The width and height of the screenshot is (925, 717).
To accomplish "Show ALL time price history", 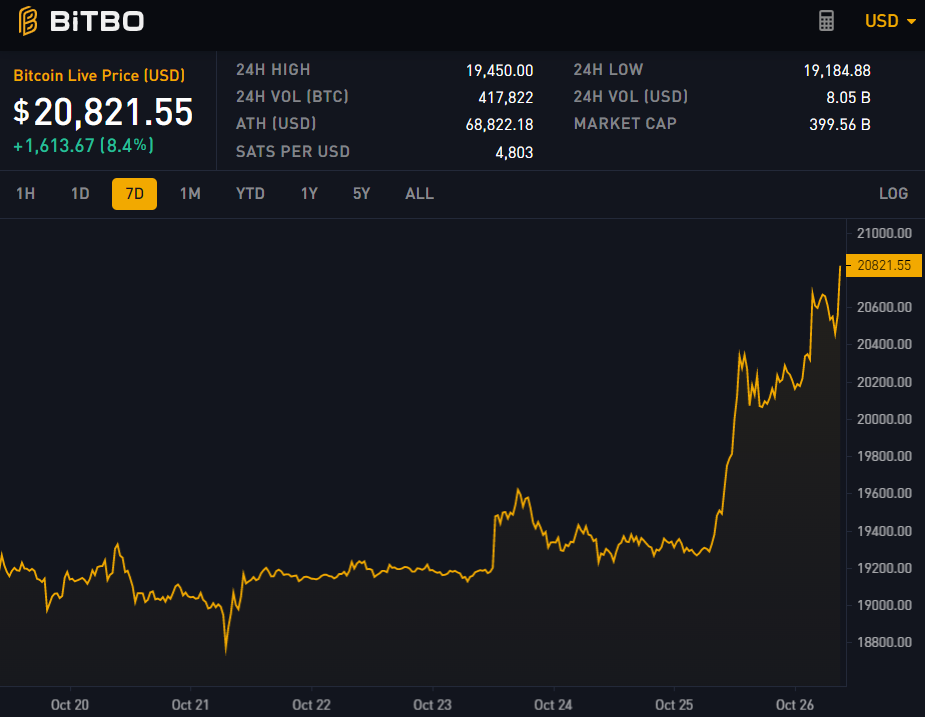I will tap(419, 194).
